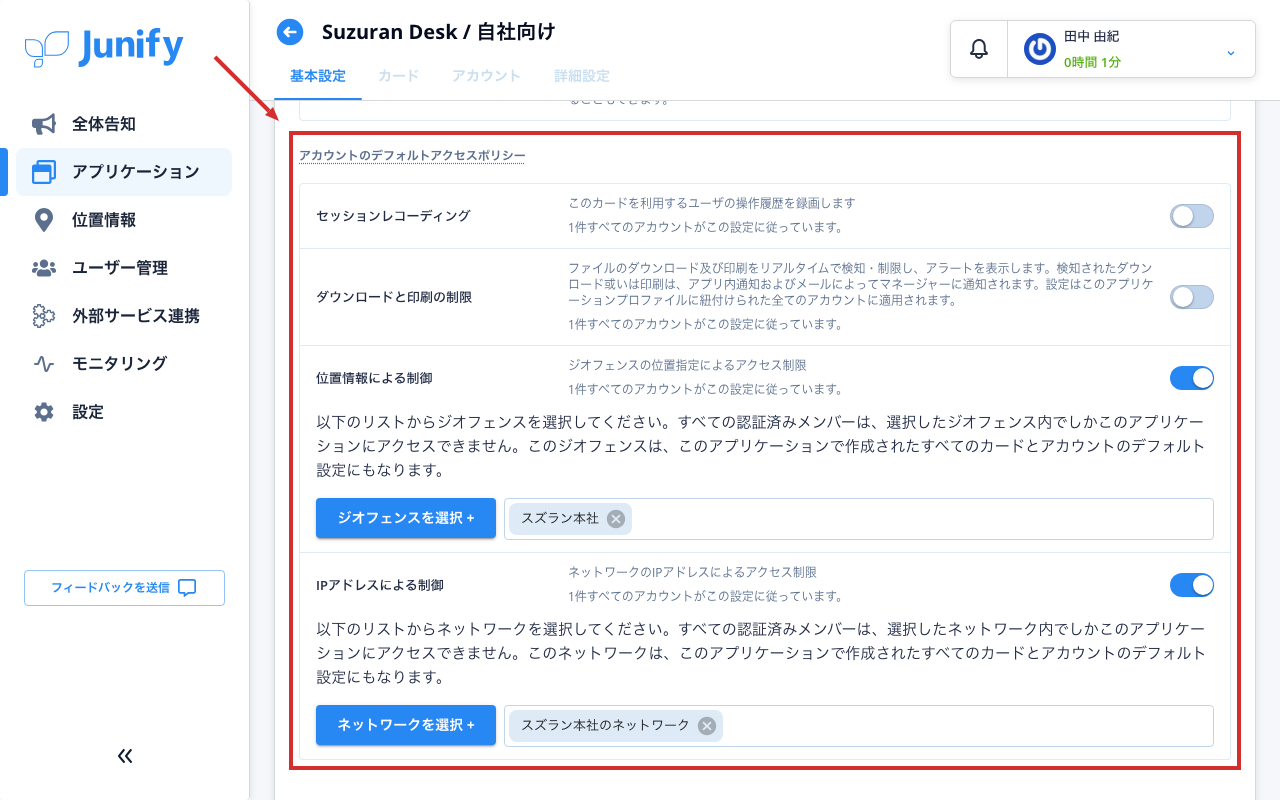
Task: Click the geofence selection field
Action: click(x=859, y=519)
